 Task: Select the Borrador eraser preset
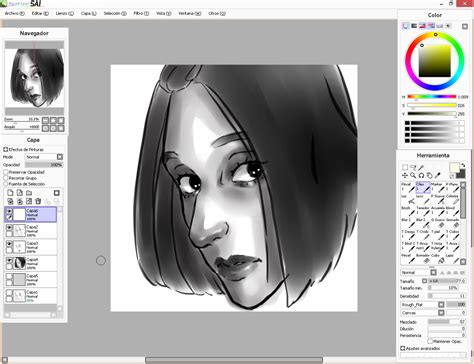[x=423, y=259]
